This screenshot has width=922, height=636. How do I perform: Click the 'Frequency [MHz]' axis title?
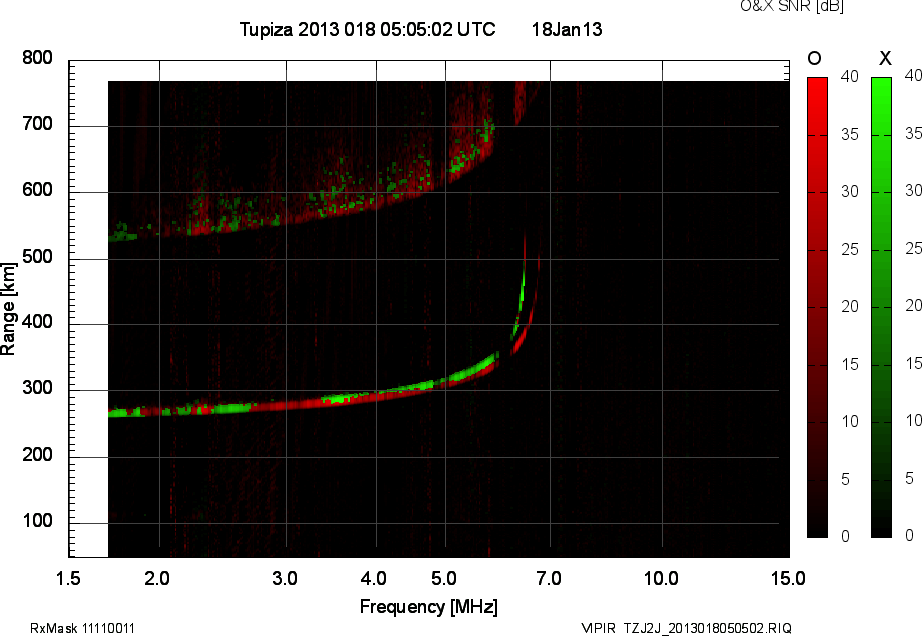[429, 607]
